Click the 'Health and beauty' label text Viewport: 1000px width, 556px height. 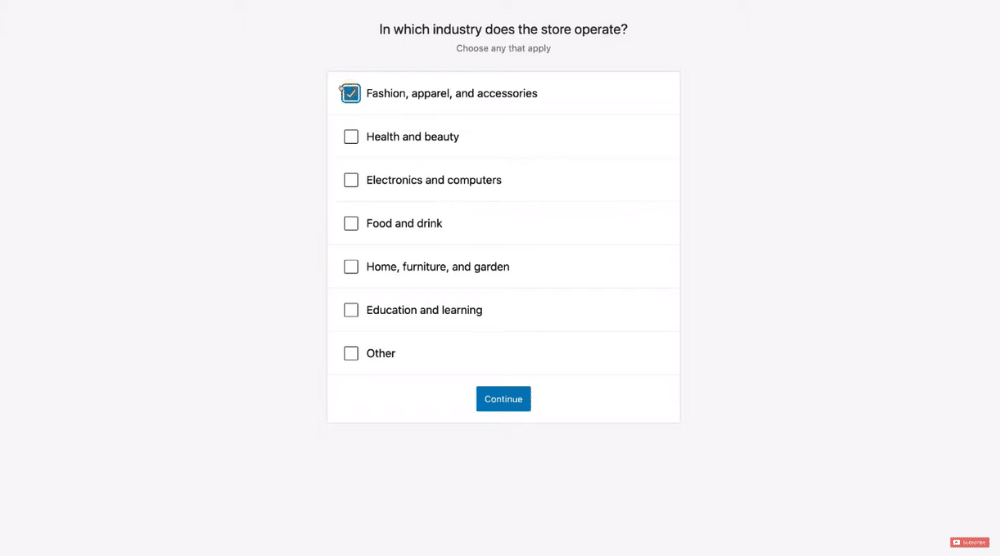(413, 136)
